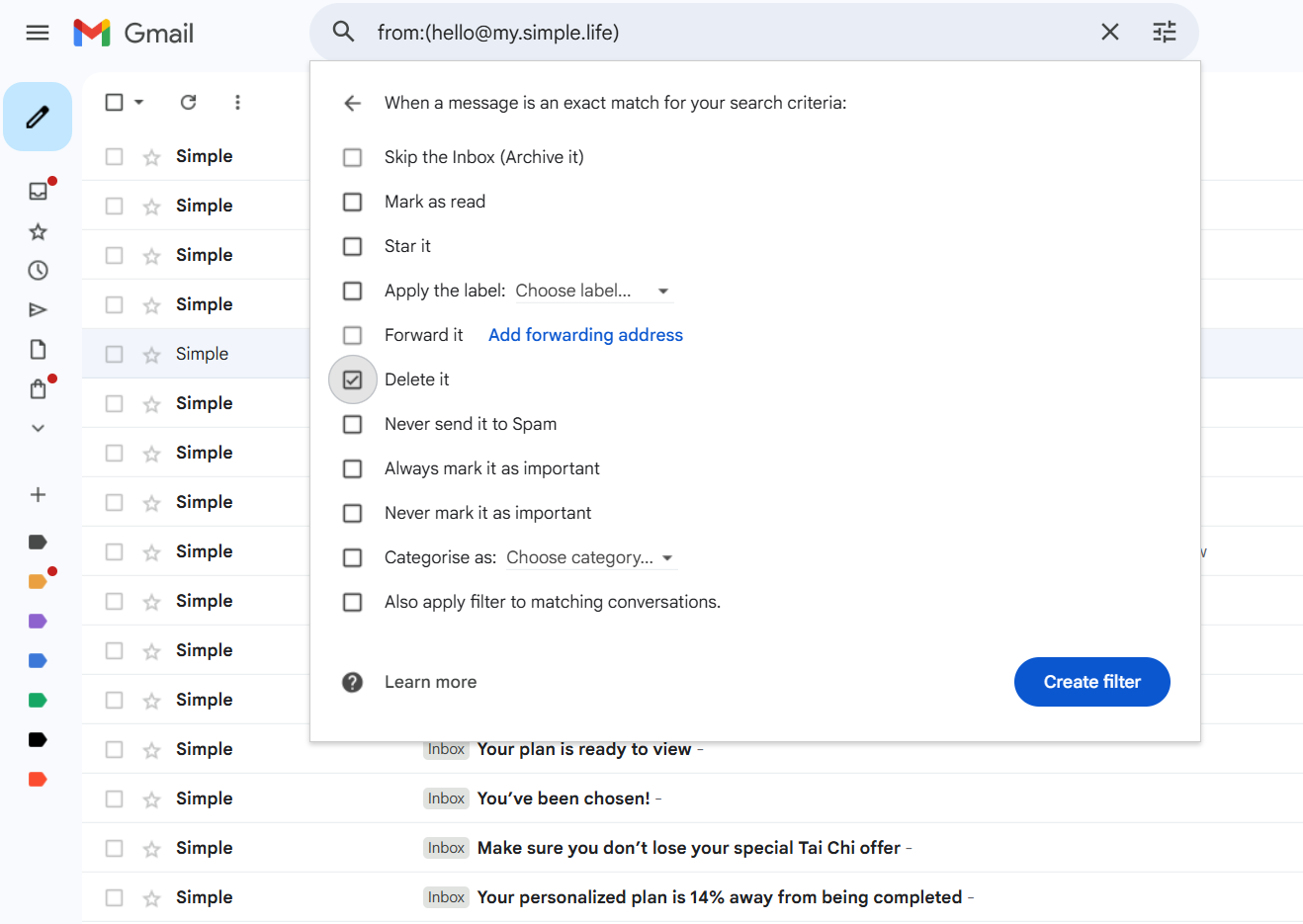This screenshot has height=924, width=1303.
Task: Click the Compose pencil button
Action: [x=38, y=117]
